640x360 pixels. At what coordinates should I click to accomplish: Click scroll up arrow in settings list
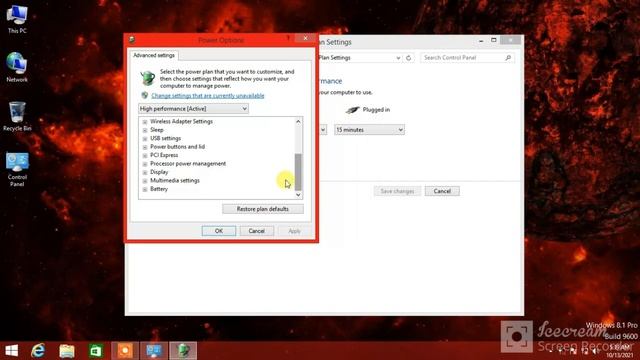[298, 122]
